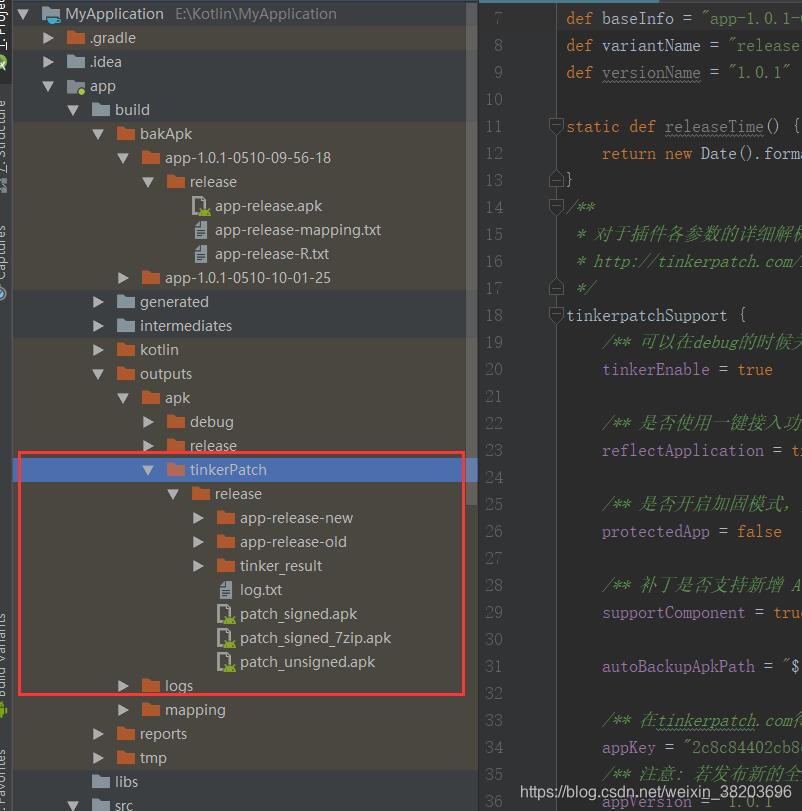Click the libs folder icon

(101, 782)
